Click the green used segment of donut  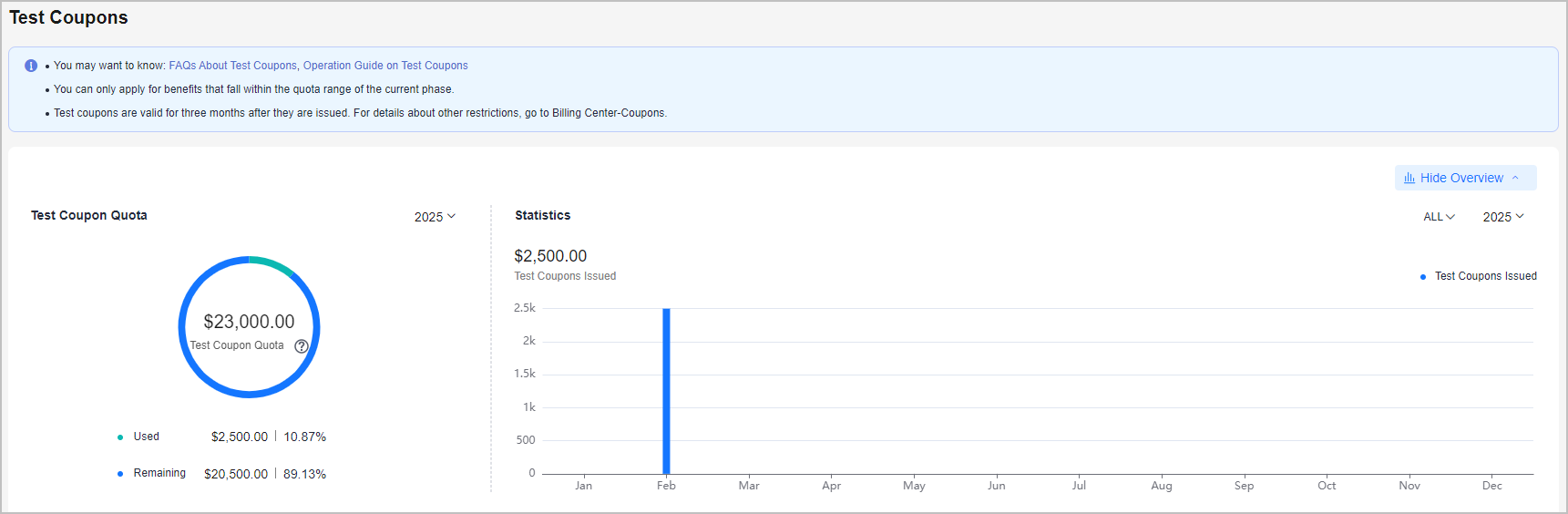coord(272,262)
